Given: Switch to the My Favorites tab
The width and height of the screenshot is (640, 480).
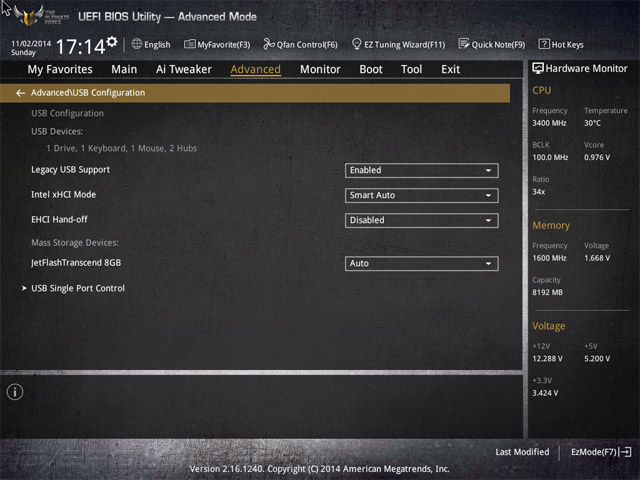Looking at the screenshot, I should pyautogui.click(x=60, y=69).
